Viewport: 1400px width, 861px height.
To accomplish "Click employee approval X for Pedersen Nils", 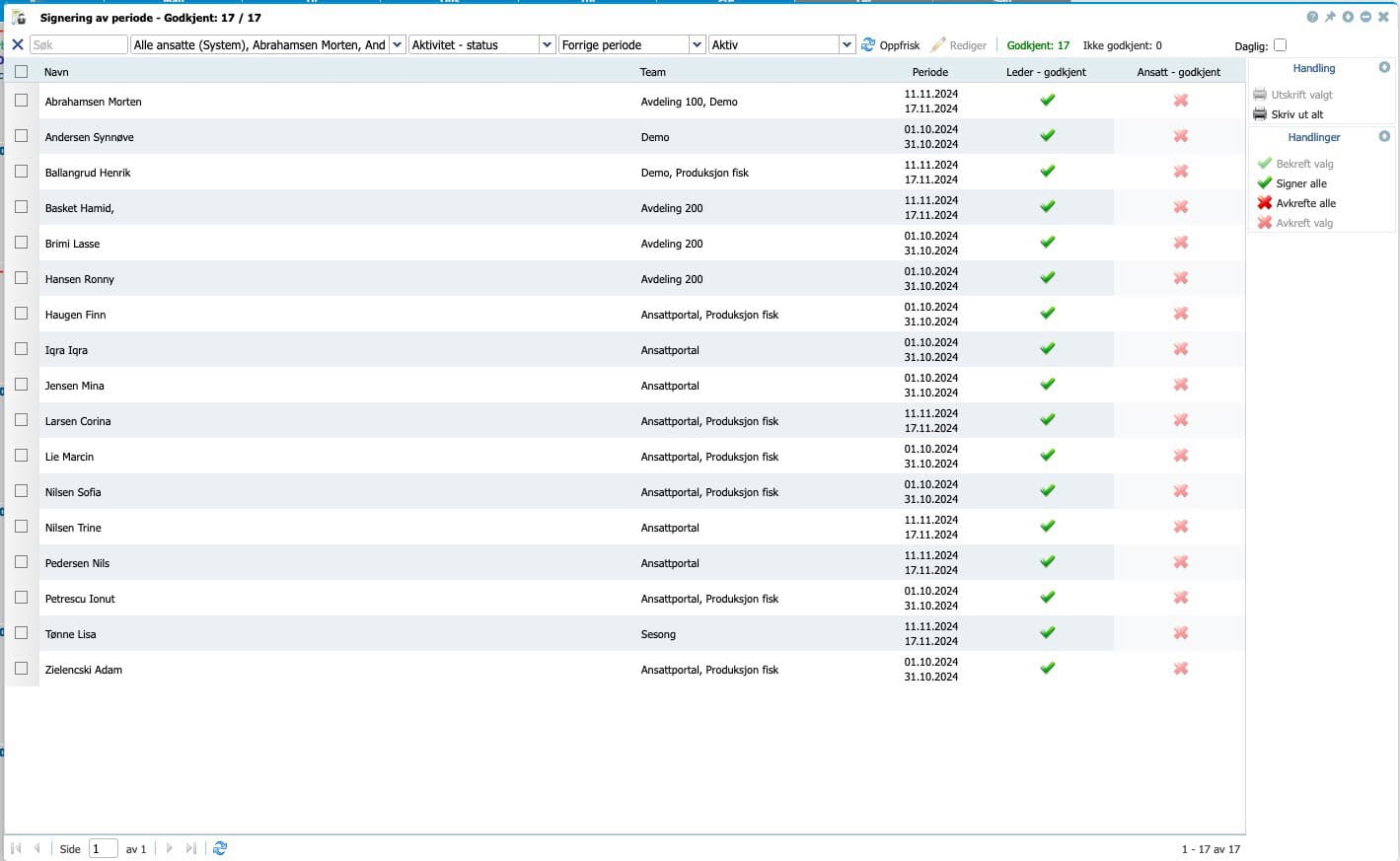I will coord(1181,562).
